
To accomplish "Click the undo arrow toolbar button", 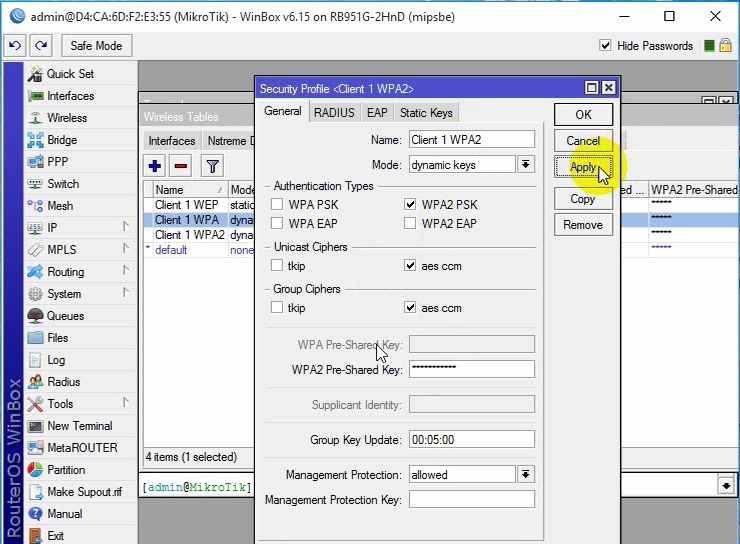I will [15, 46].
